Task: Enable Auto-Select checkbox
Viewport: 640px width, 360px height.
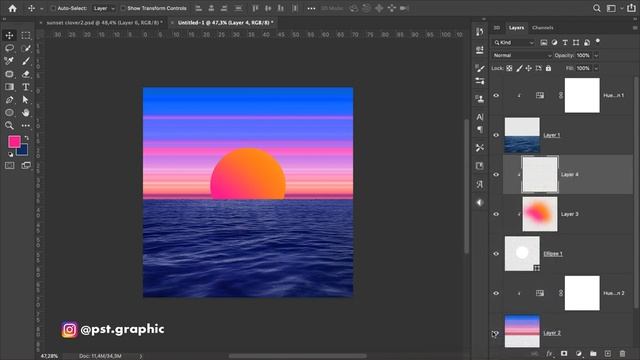Action: 53,8
